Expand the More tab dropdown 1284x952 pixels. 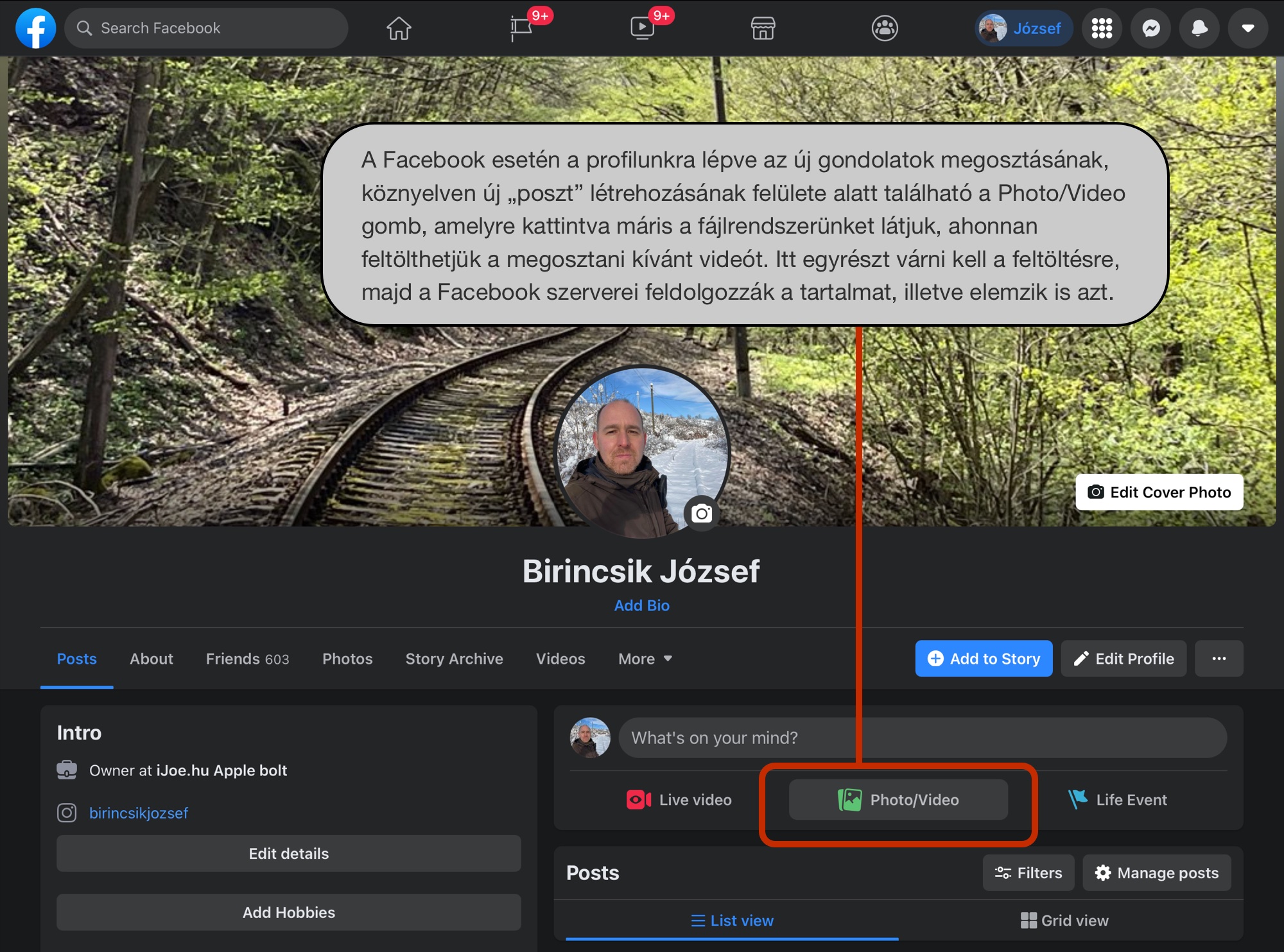tap(645, 659)
